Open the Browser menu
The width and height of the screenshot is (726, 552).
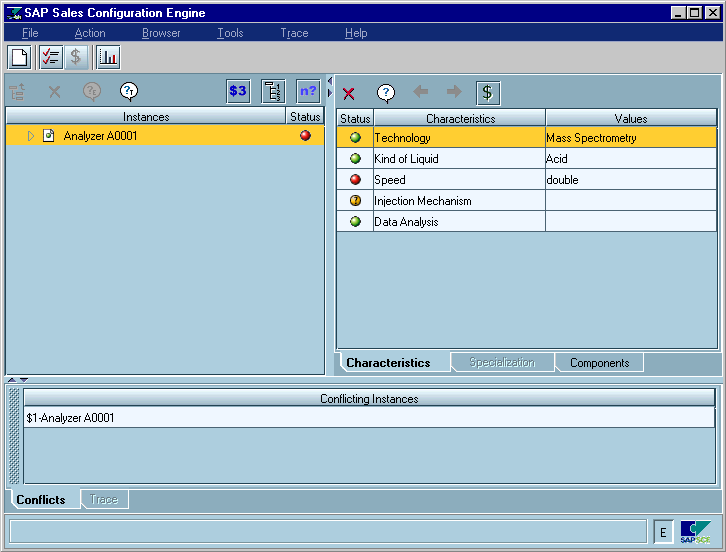click(x=161, y=33)
